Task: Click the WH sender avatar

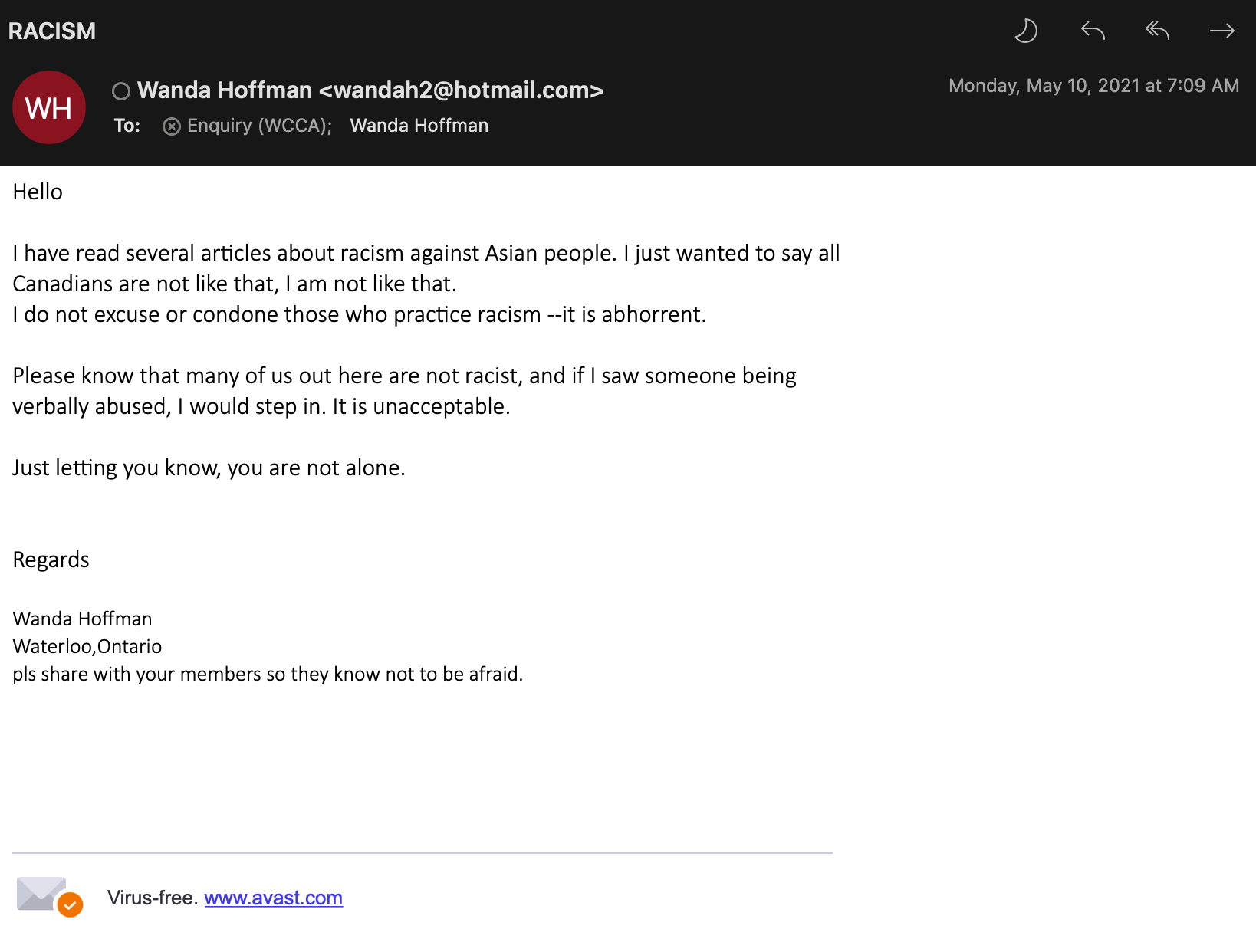Action: point(49,107)
